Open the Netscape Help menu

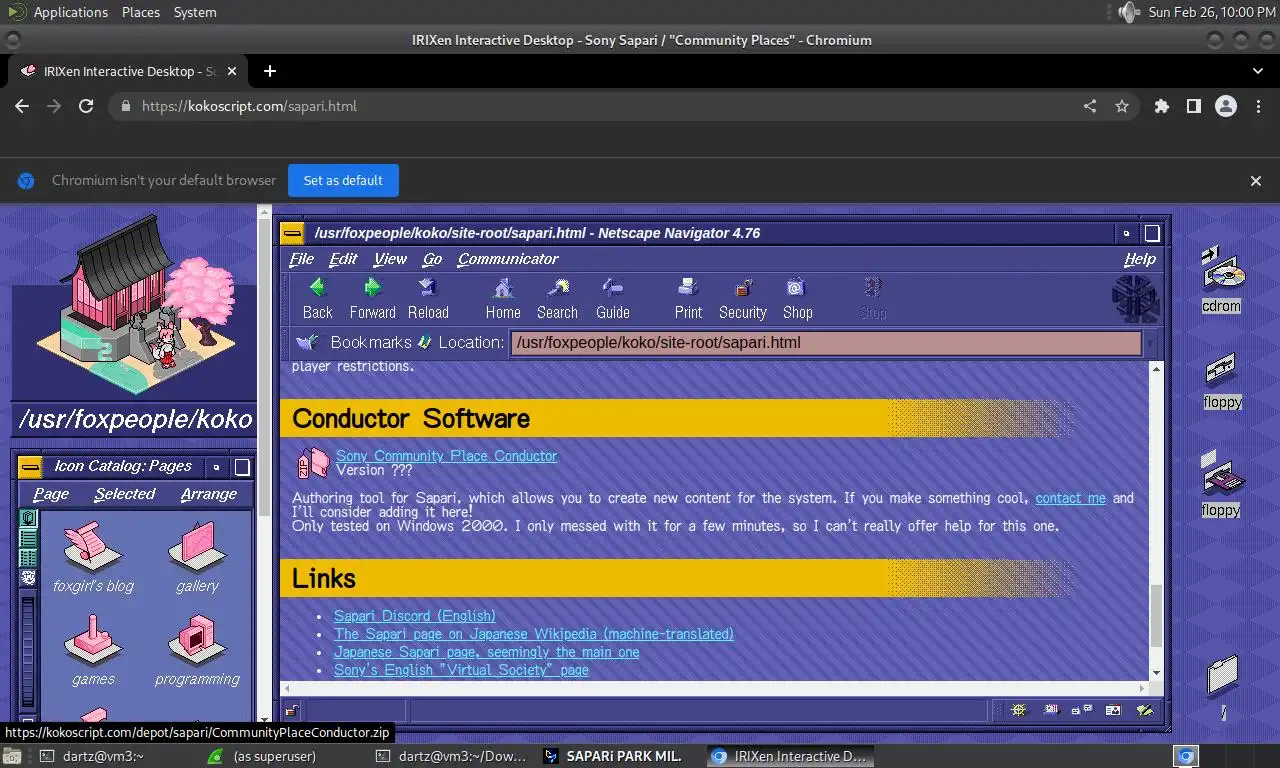point(1140,259)
